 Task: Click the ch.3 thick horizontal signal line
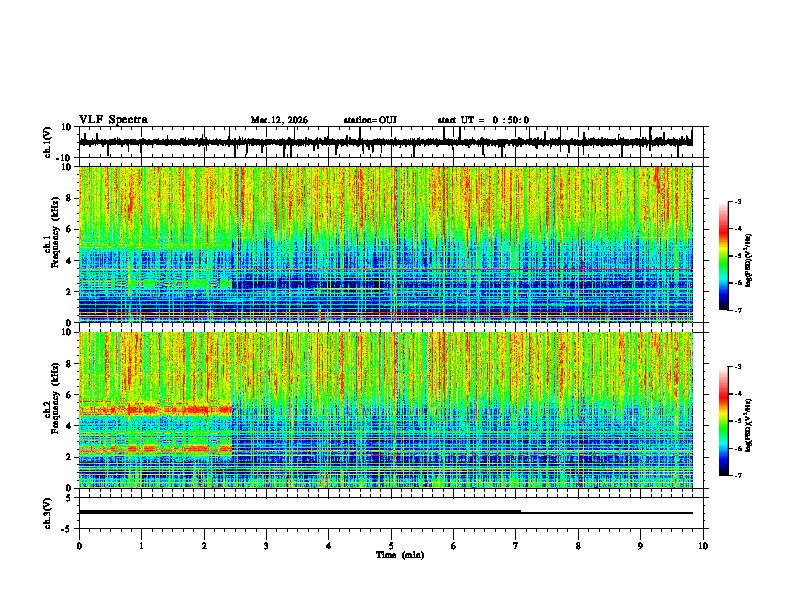point(300,512)
